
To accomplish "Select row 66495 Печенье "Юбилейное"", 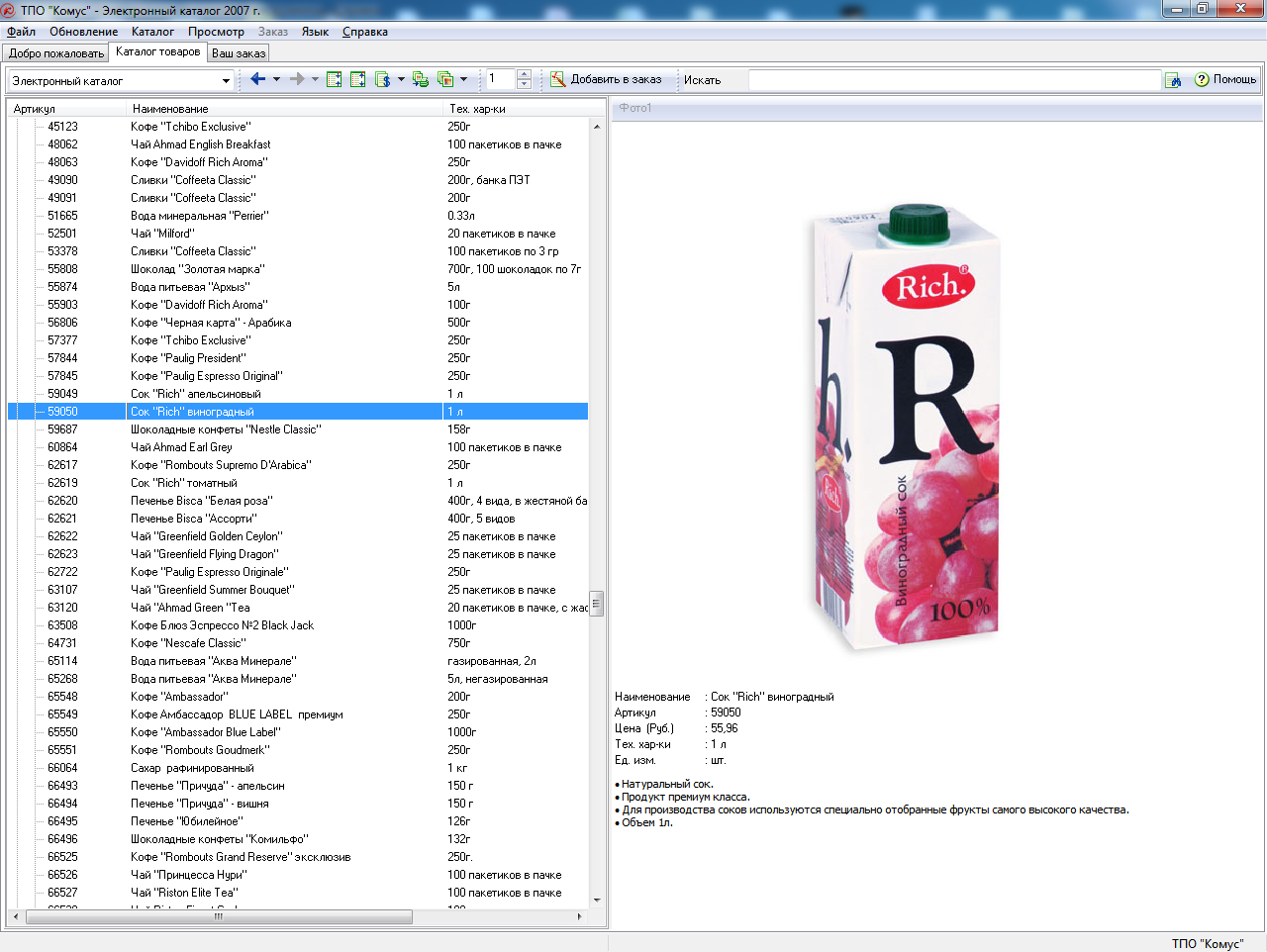I will (x=298, y=821).
